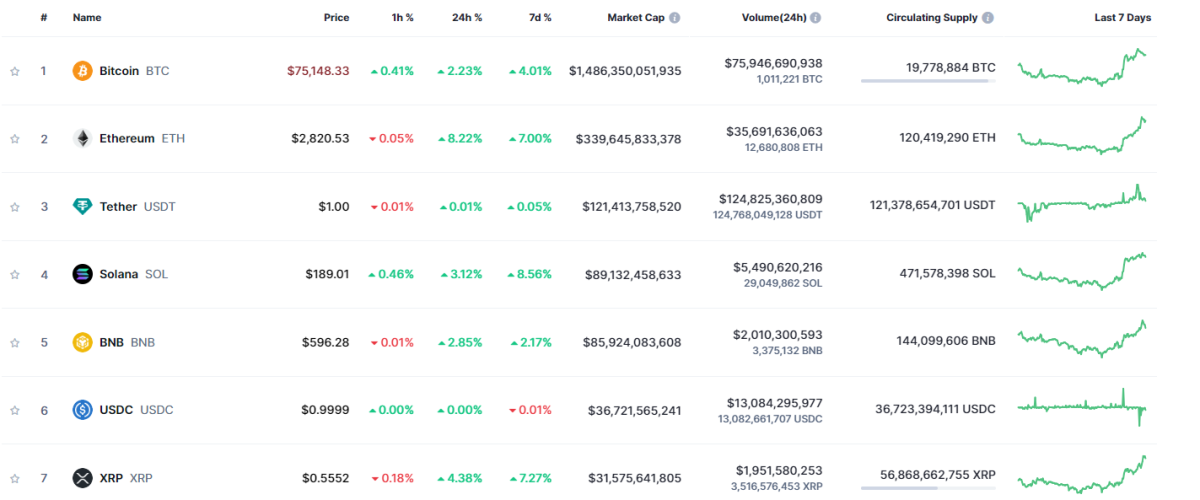Click the USDC logo icon

pyautogui.click(x=82, y=410)
